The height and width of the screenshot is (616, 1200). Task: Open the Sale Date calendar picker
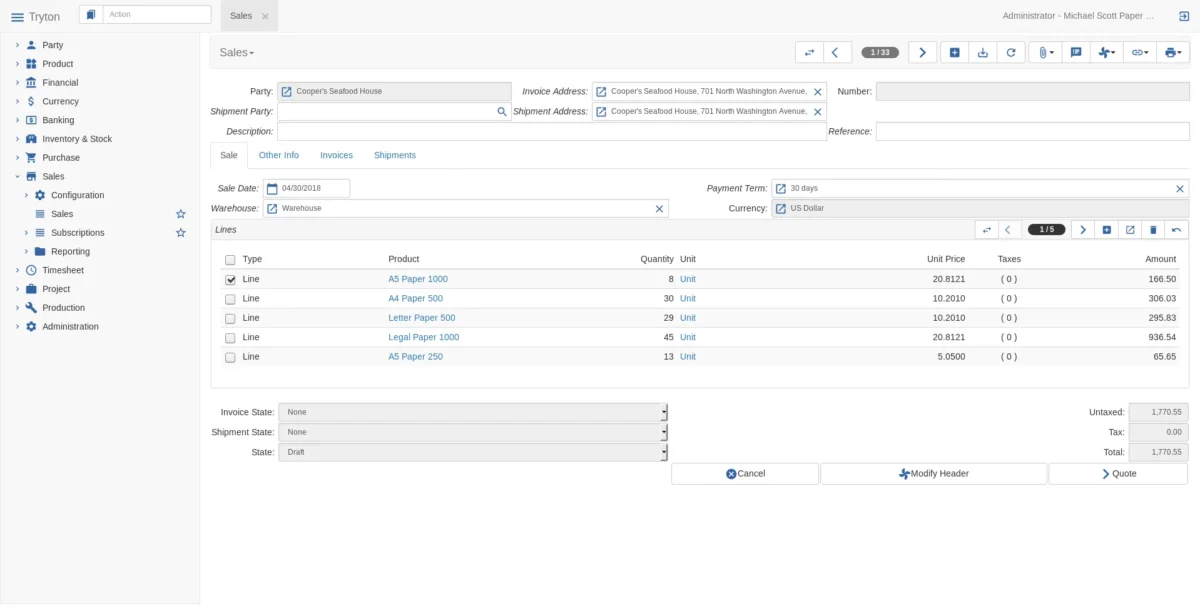272,188
